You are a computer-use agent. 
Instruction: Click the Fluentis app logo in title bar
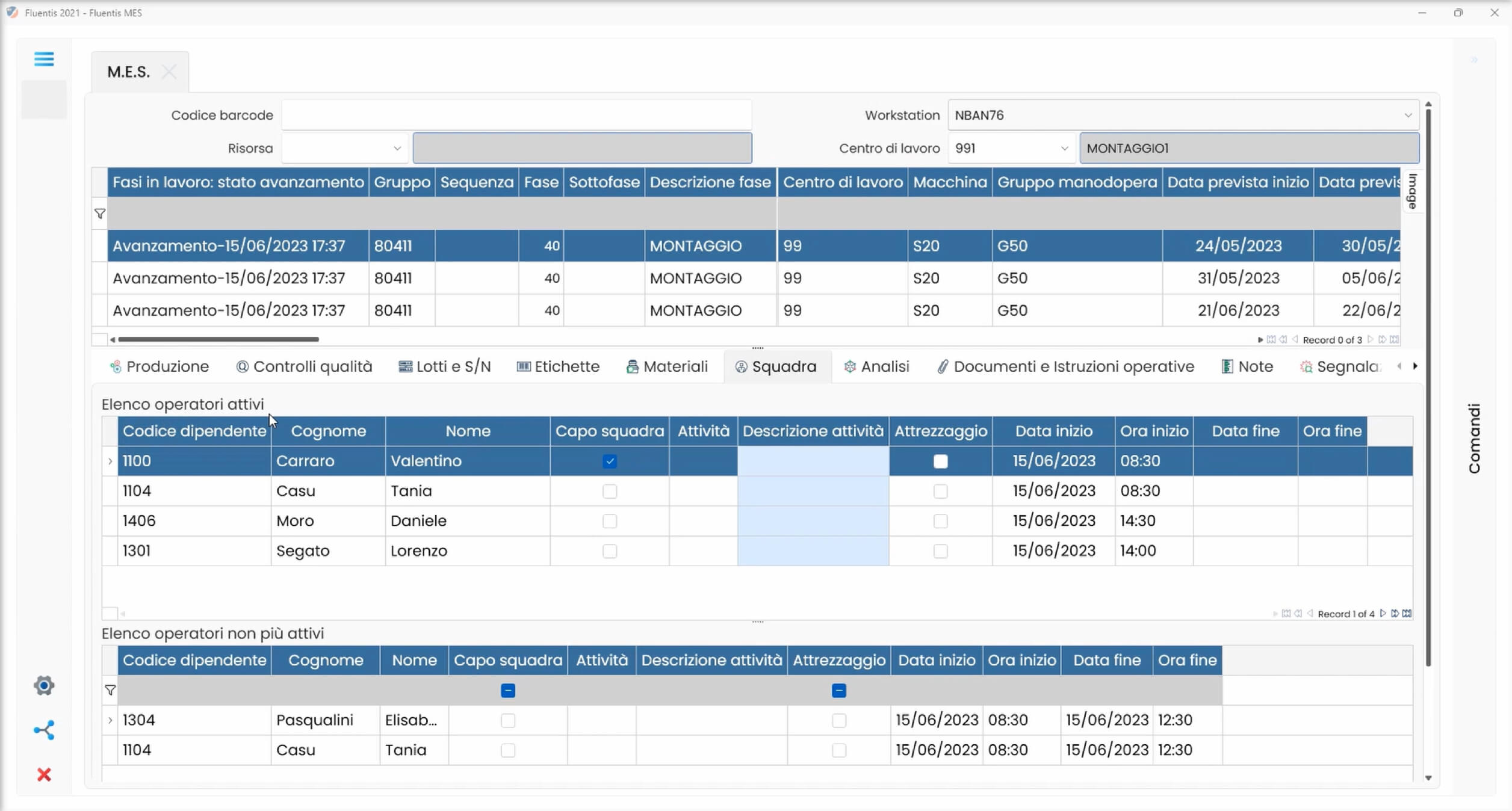pyautogui.click(x=12, y=12)
